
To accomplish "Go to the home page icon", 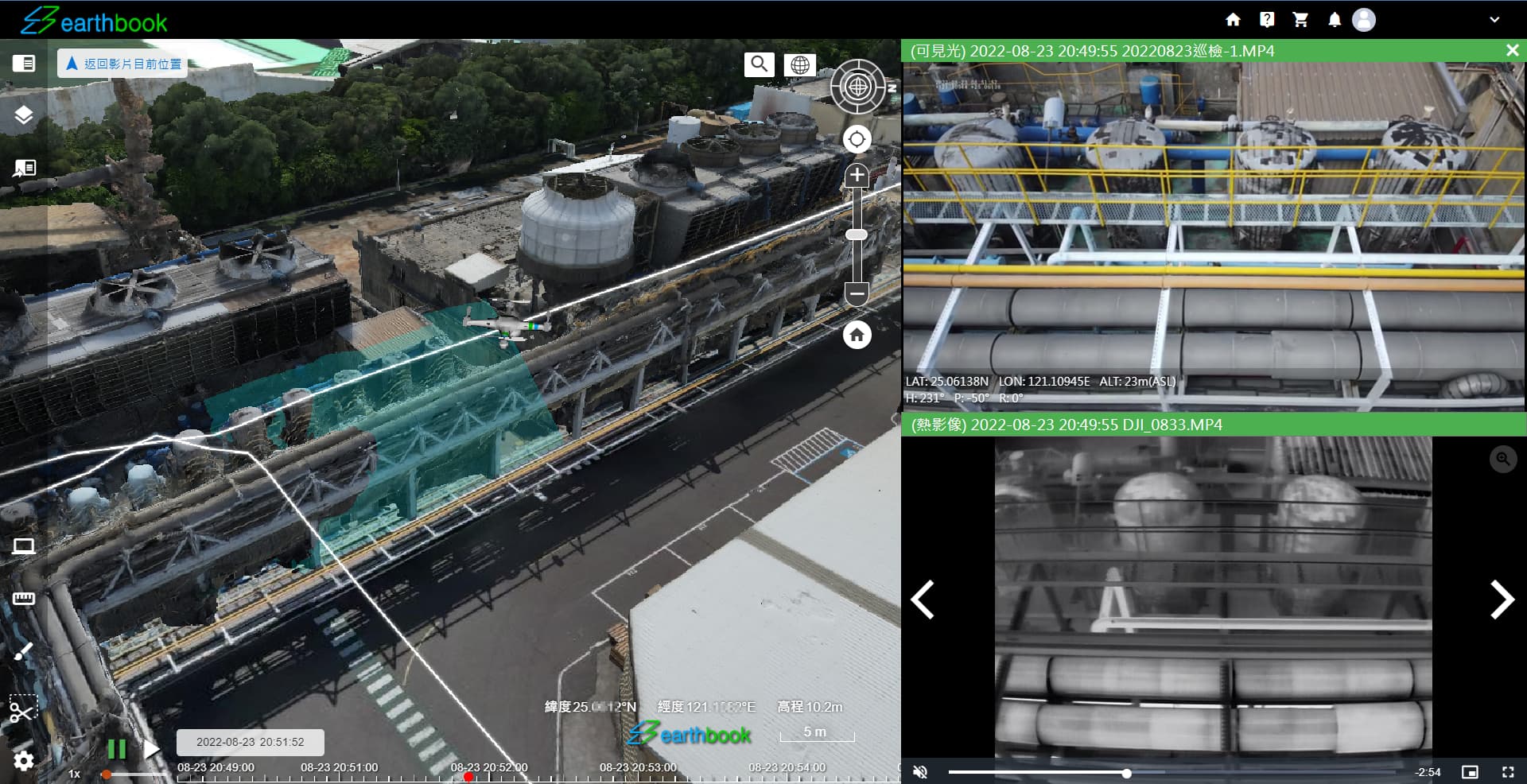I will click(1233, 20).
